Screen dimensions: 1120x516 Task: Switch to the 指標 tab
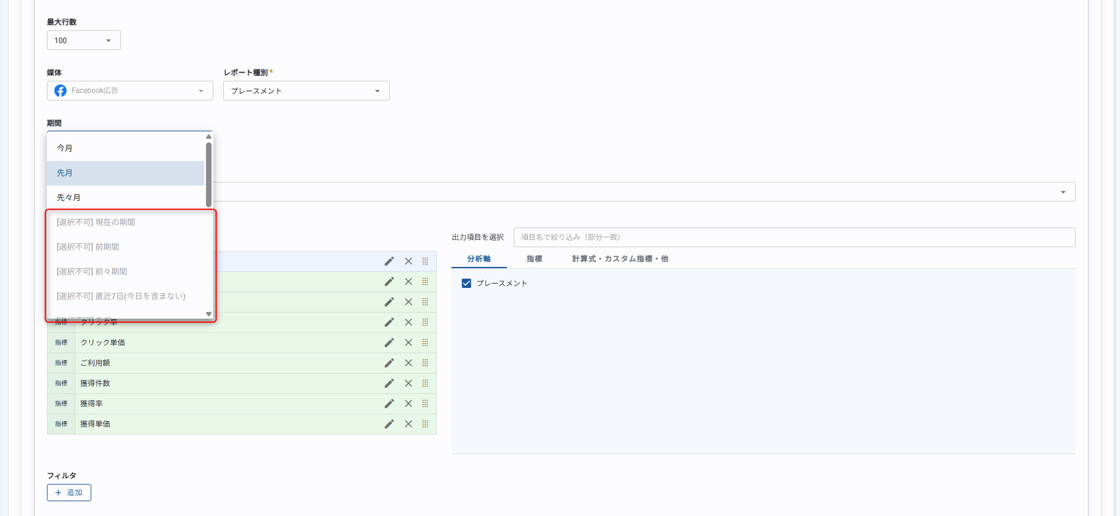(x=534, y=259)
